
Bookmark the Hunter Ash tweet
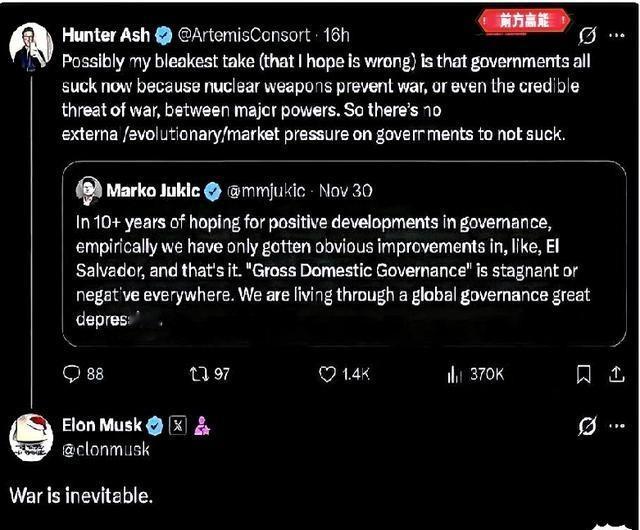(x=584, y=374)
